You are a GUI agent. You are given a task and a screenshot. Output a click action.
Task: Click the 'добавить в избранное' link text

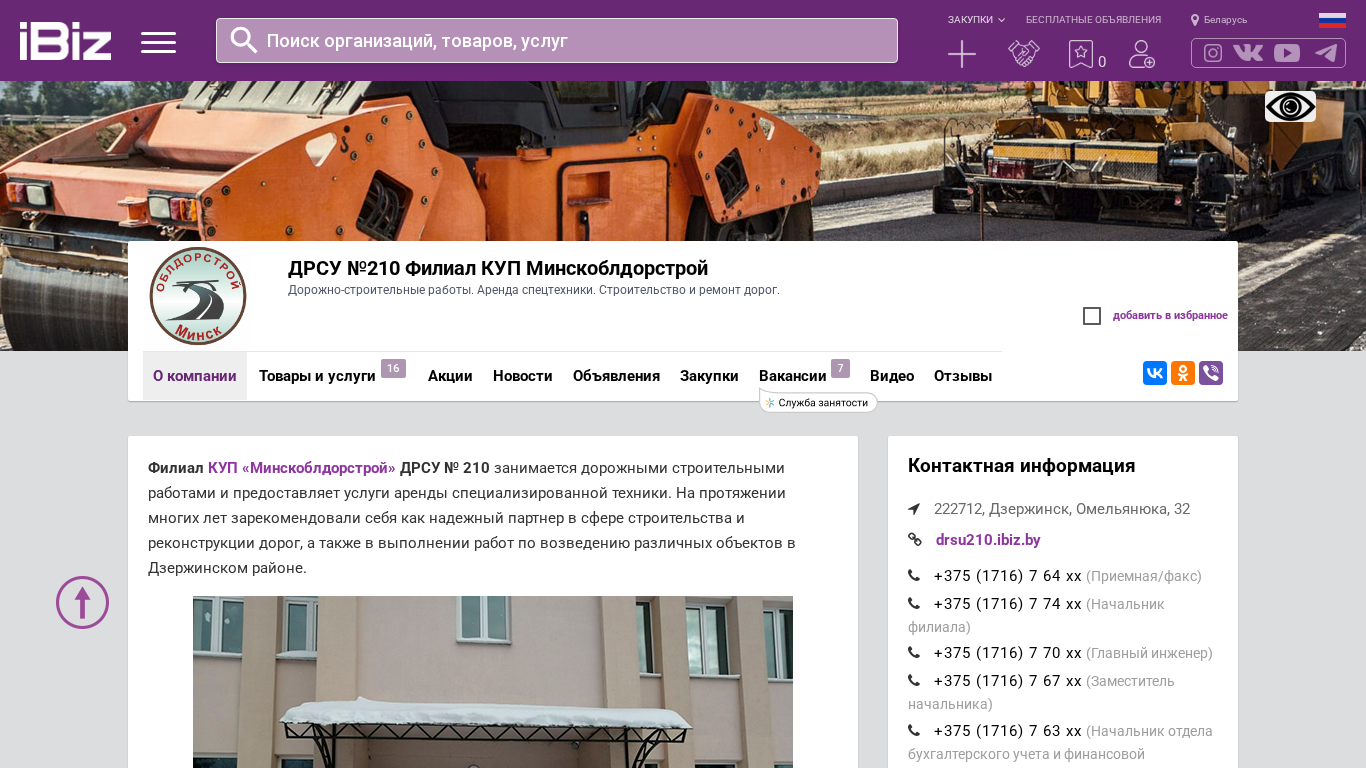pos(1170,316)
